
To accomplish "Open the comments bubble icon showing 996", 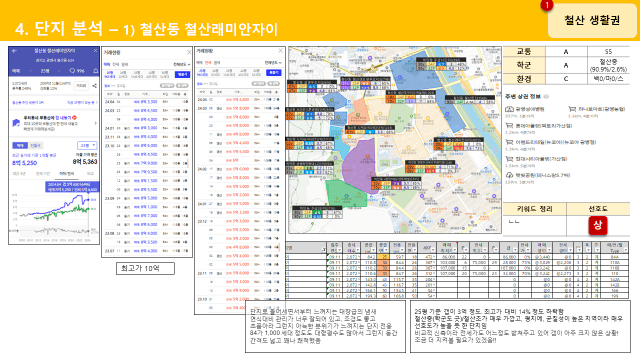I will (x=72, y=71).
